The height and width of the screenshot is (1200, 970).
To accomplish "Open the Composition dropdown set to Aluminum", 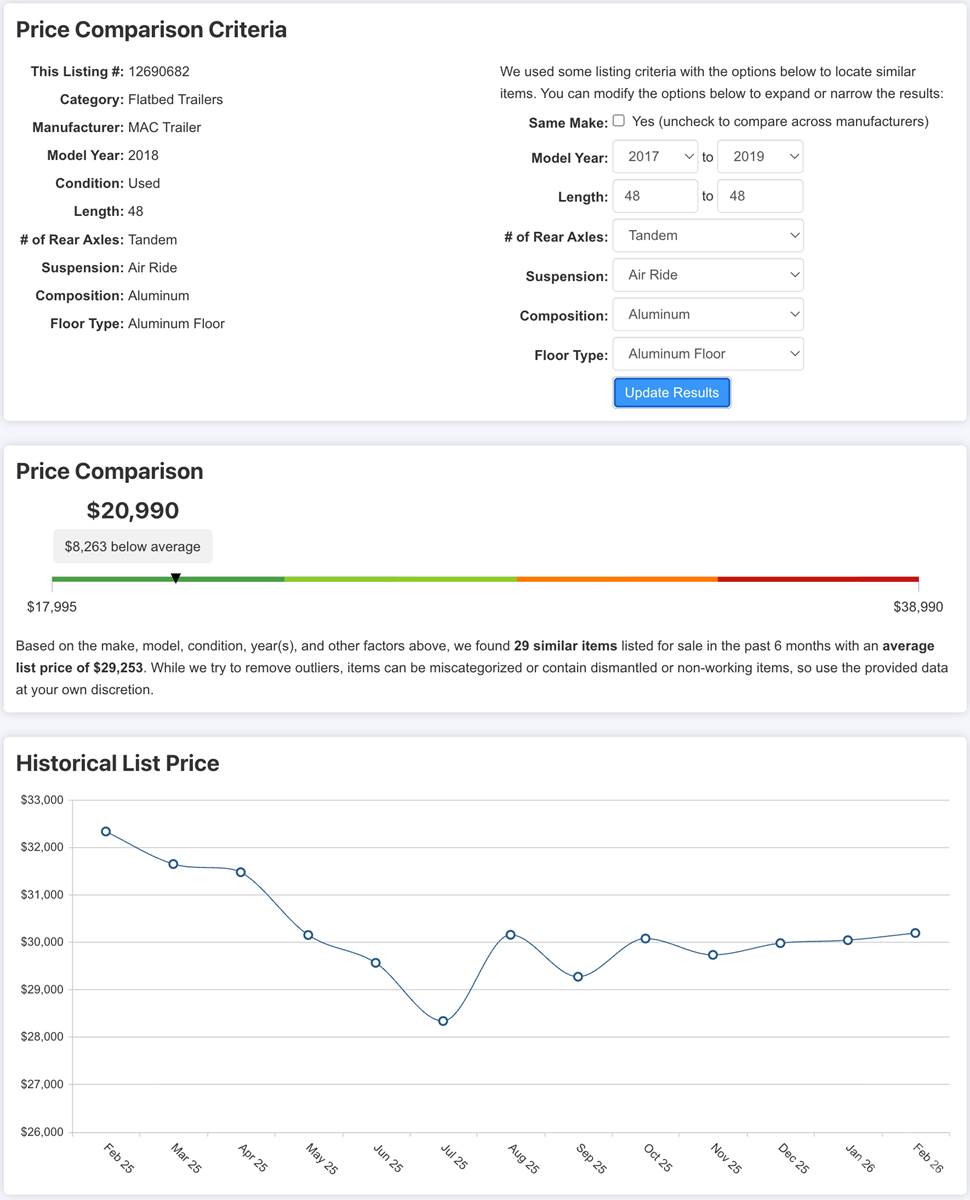I will click(708, 314).
